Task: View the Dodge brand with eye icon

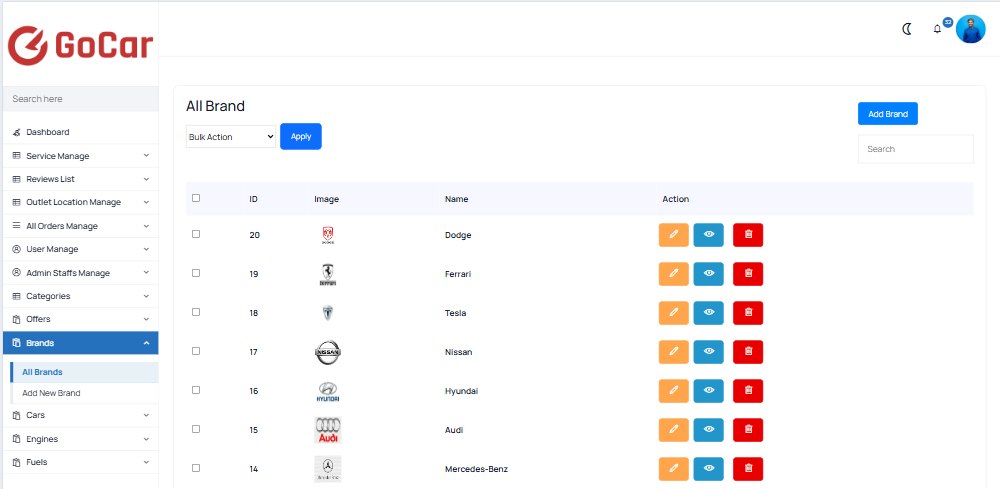Action: (x=709, y=235)
